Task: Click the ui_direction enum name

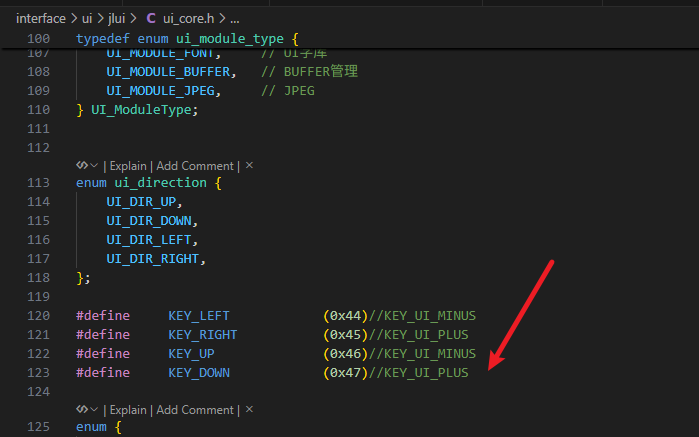Action: 160,183
